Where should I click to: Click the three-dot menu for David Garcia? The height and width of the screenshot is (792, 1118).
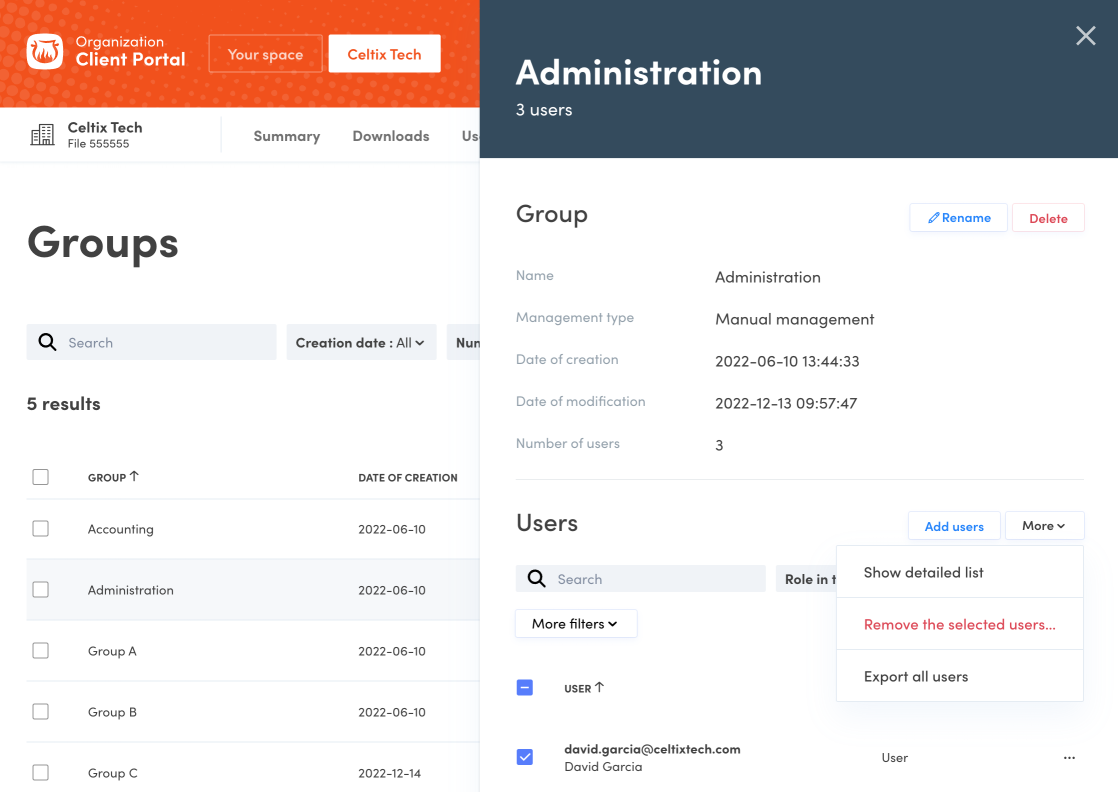tap(1069, 758)
